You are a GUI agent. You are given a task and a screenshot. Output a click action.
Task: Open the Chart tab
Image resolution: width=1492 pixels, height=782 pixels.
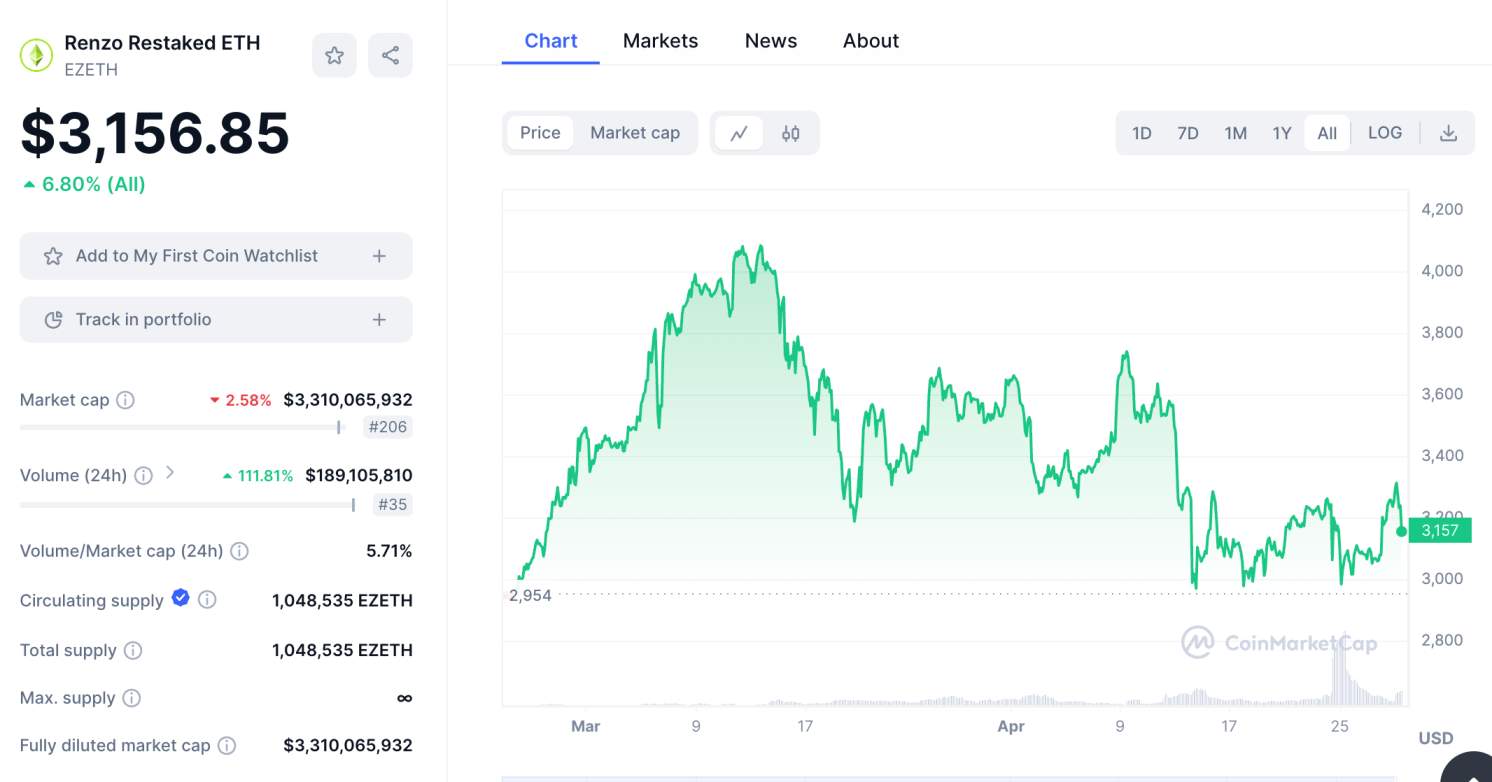coord(551,41)
